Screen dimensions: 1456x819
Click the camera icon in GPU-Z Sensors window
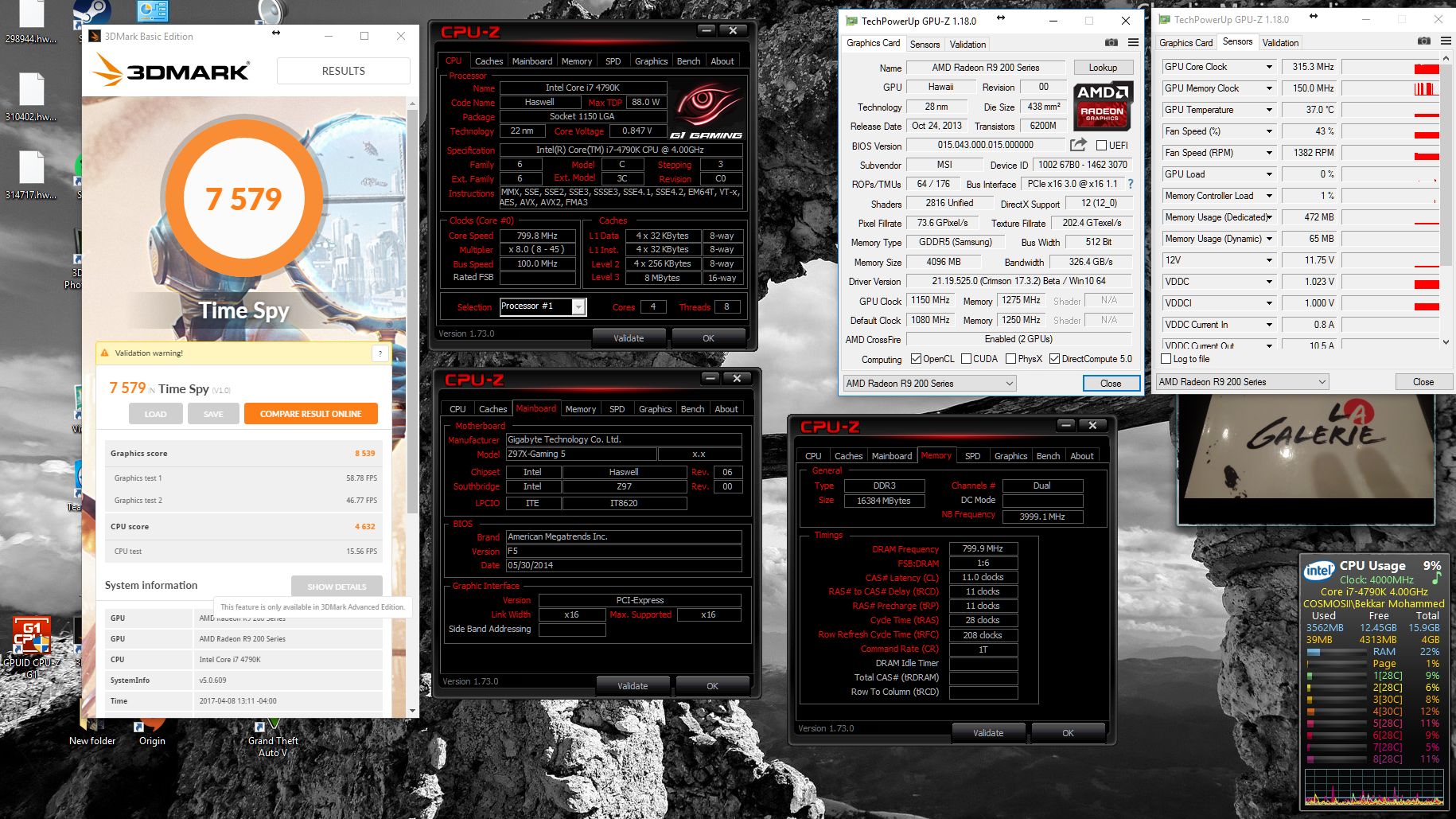(1424, 41)
